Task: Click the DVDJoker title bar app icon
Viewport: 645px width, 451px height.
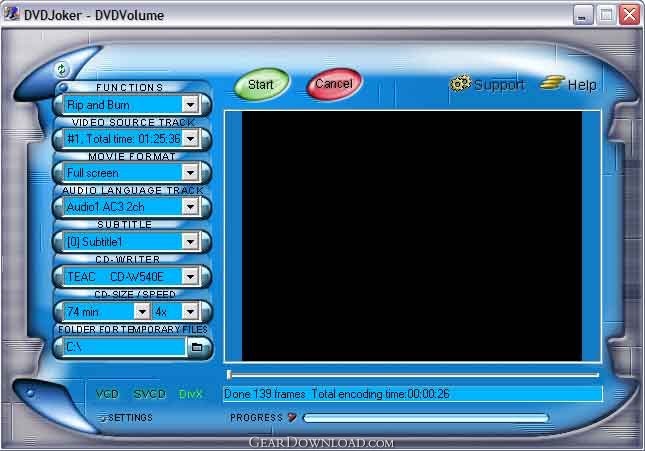Action: click(x=12, y=14)
